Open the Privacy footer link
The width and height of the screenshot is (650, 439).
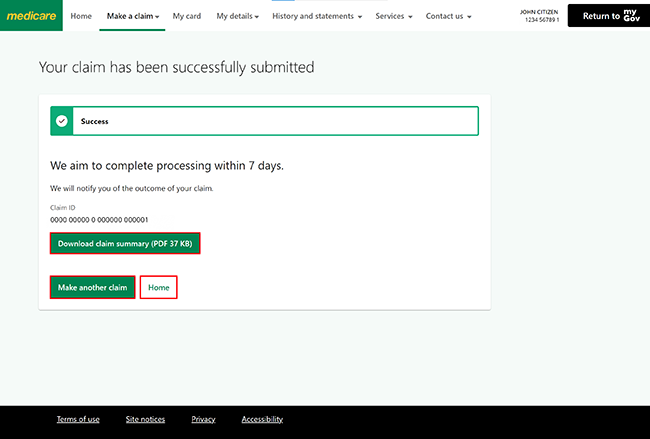[203, 419]
